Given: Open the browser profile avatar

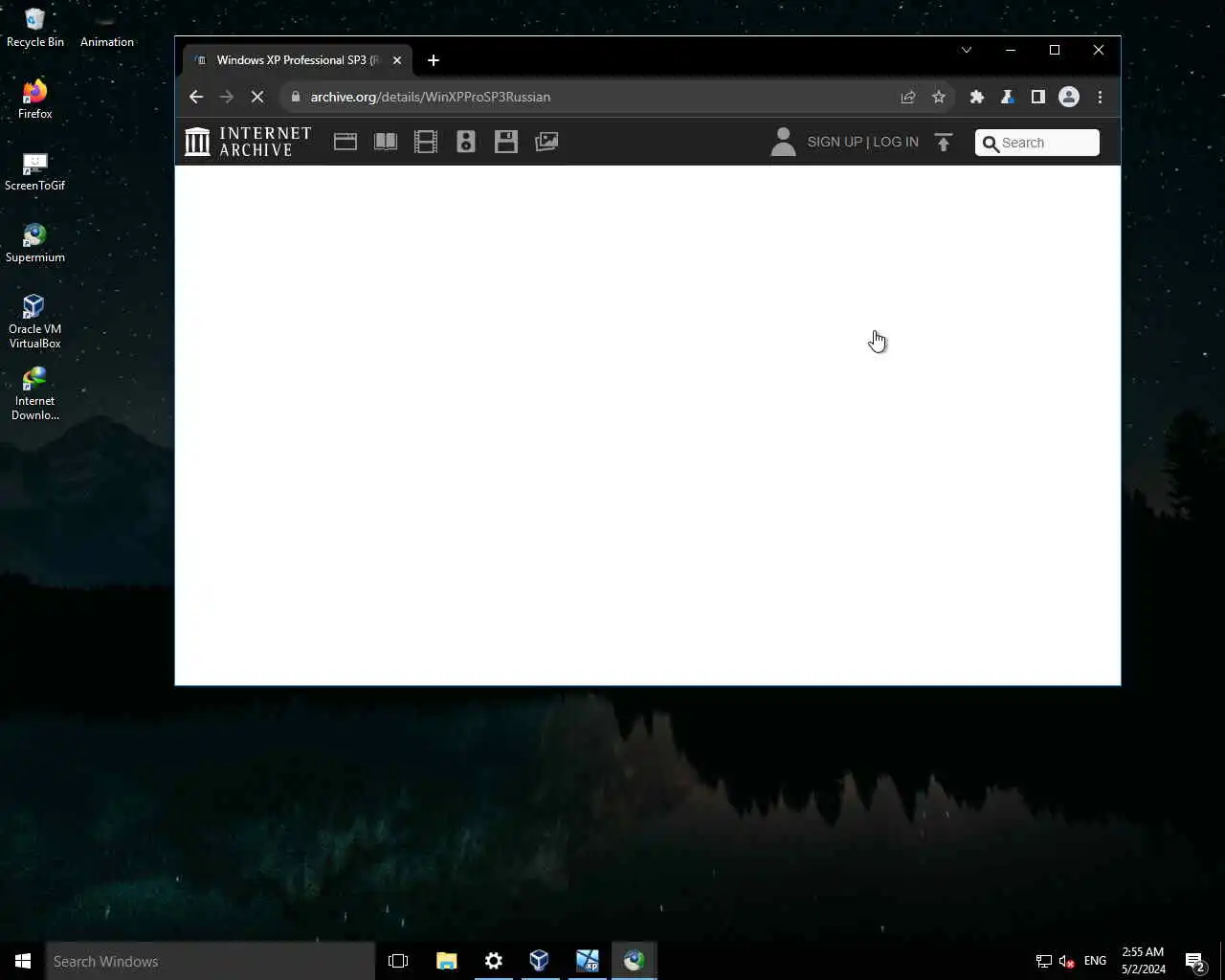Looking at the screenshot, I should point(1069,97).
